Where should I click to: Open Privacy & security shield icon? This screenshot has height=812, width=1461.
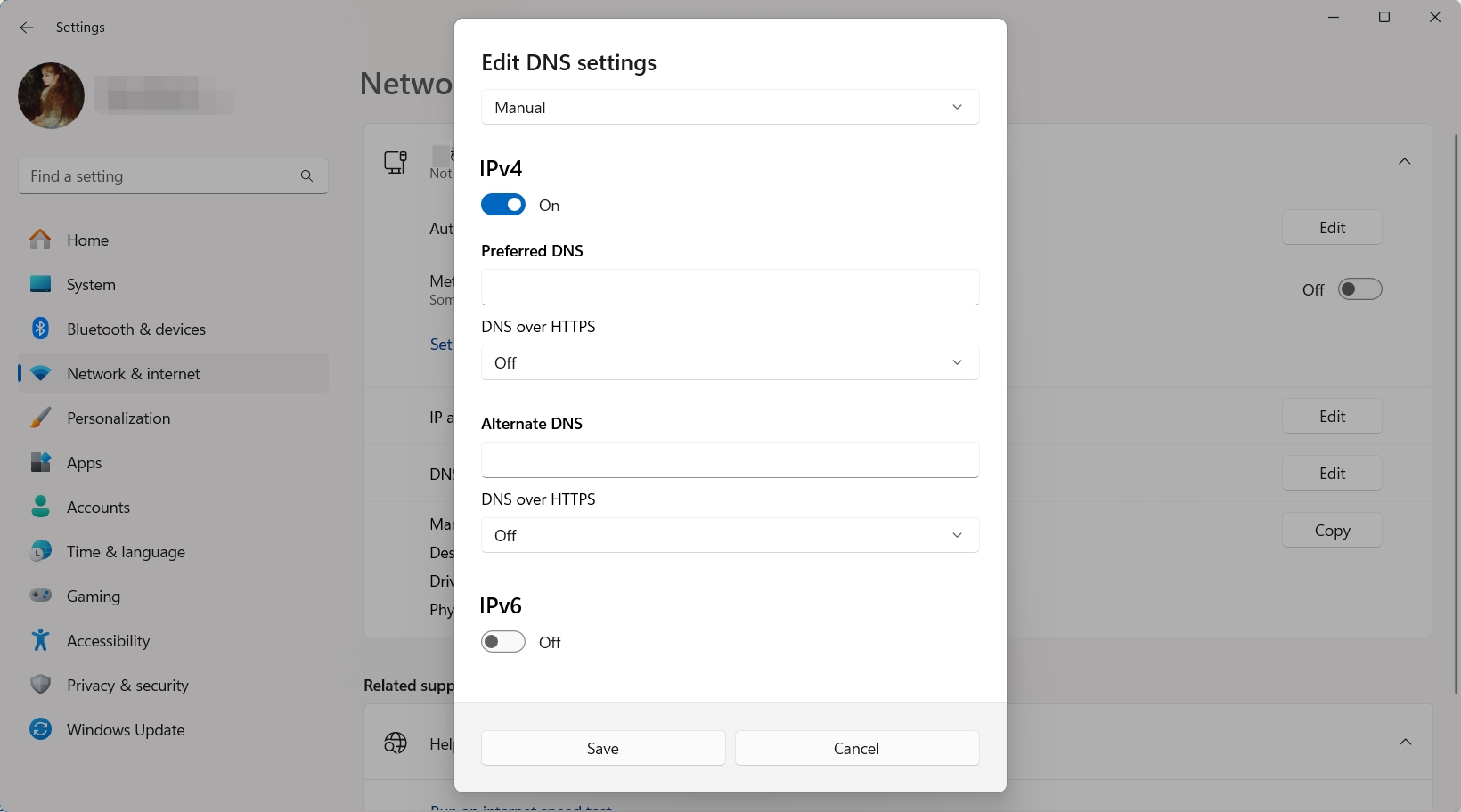coord(40,685)
